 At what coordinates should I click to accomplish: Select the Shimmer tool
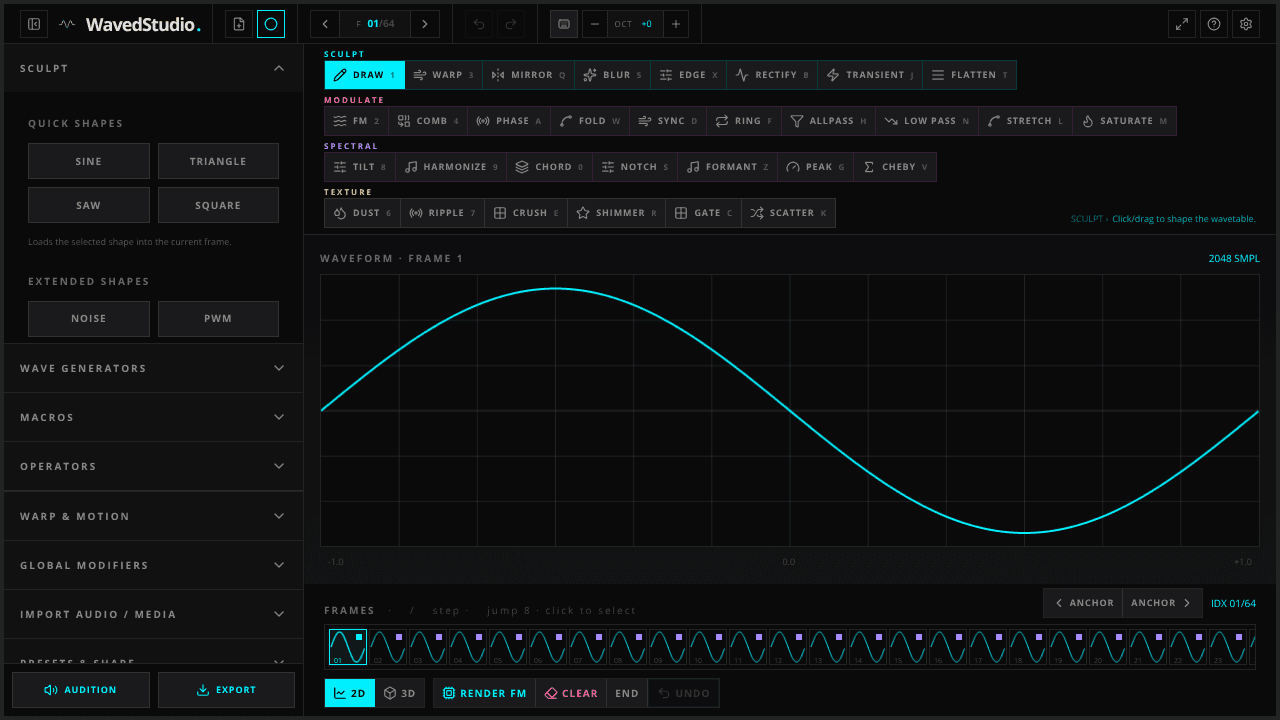617,213
